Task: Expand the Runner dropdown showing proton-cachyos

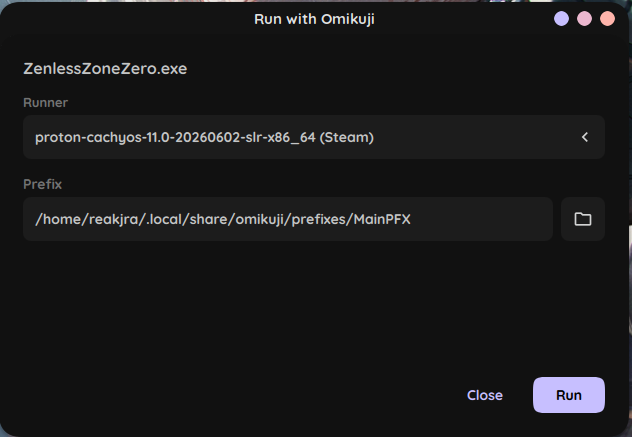Action: click(314, 137)
